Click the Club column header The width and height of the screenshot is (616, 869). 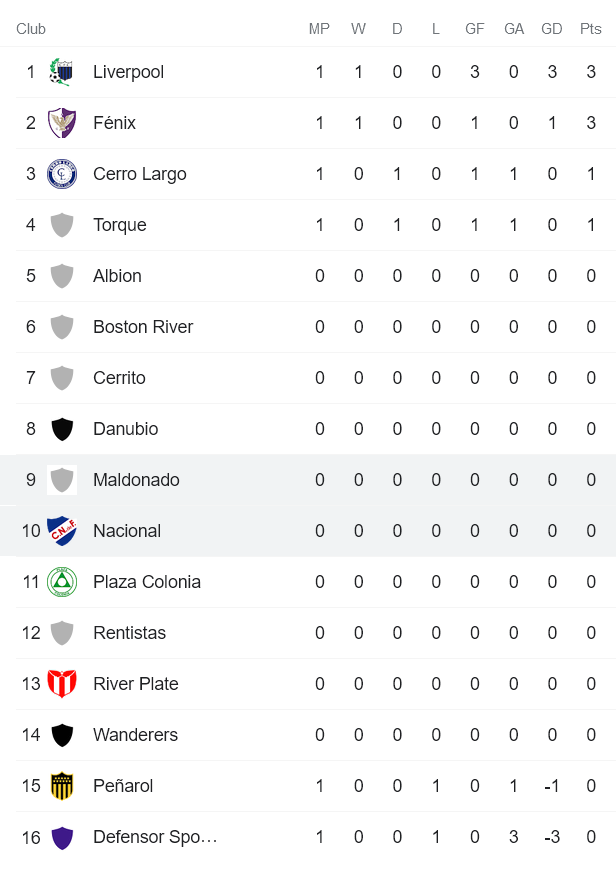[x=31, y=29]
